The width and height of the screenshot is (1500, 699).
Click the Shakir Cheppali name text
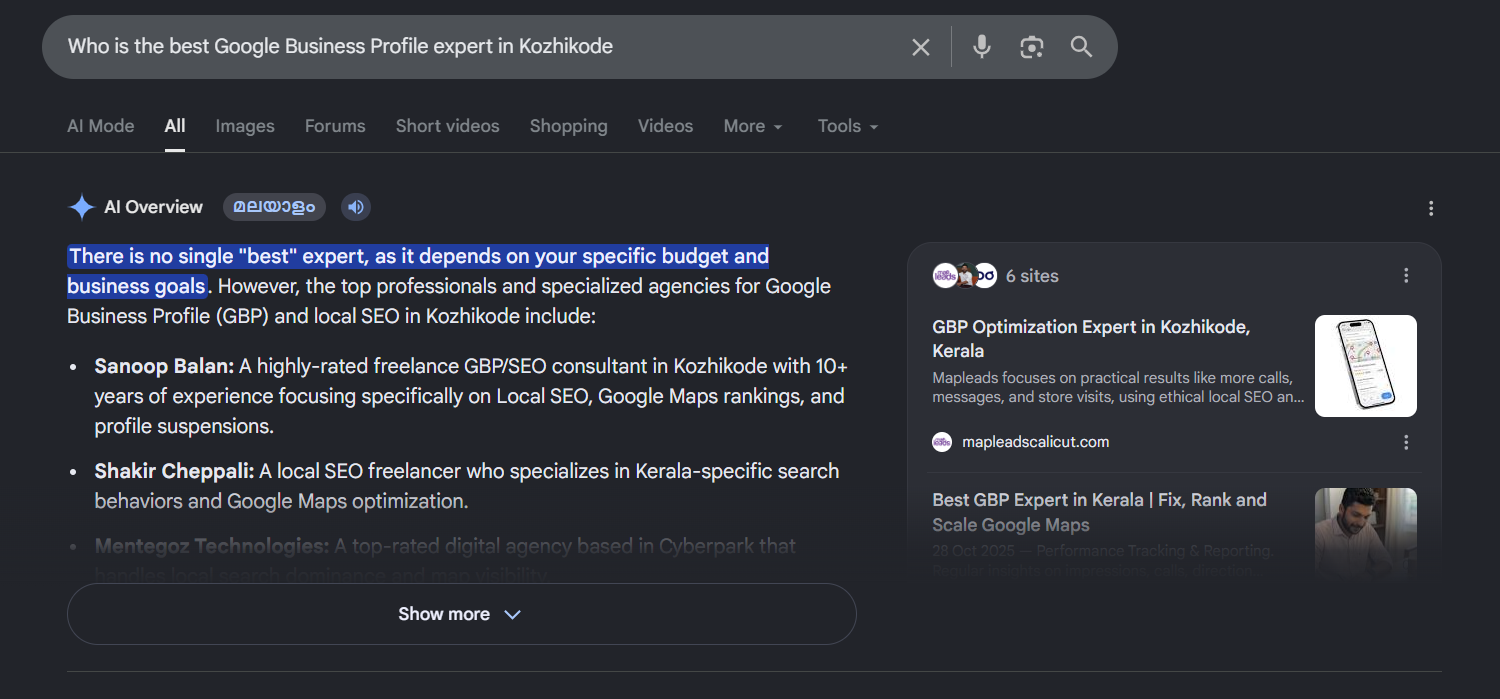(175, 471)
